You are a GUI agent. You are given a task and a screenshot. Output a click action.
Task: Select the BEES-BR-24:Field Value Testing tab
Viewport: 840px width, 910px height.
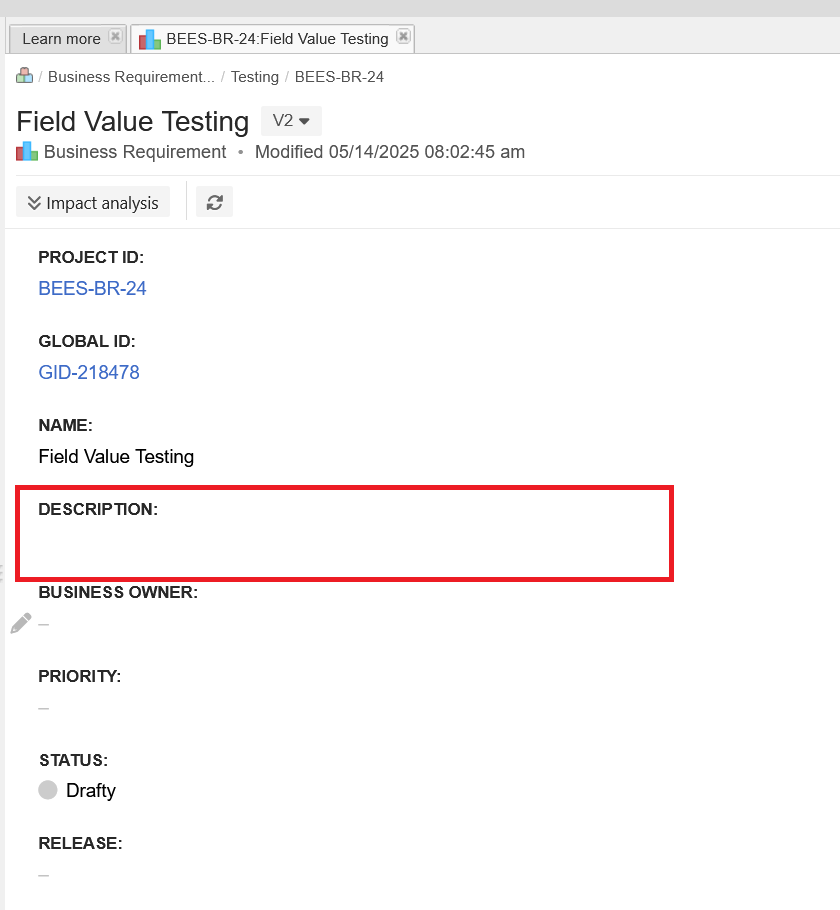point(277,39)
